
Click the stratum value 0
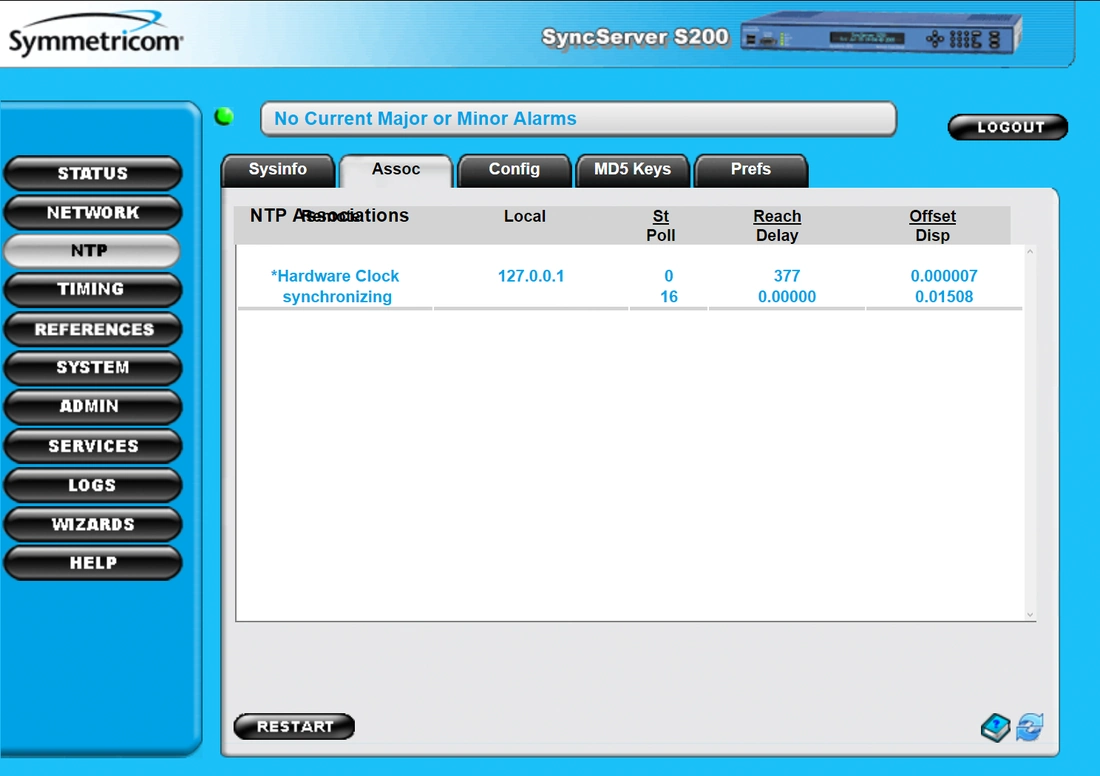pyautogui.click(x=669, y=276)
